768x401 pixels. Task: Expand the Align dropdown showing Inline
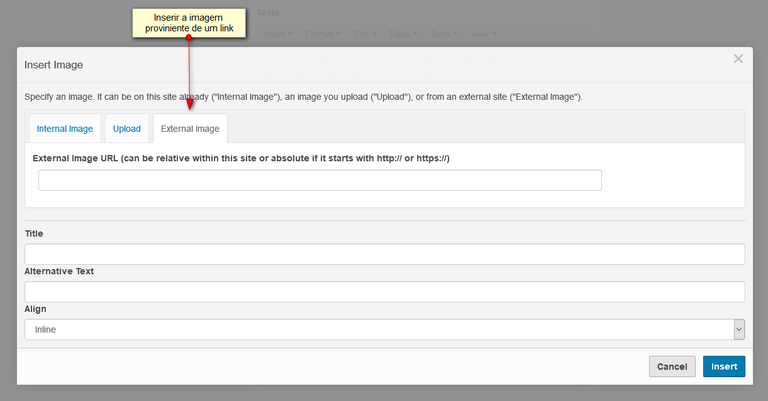tap(385, 329)
